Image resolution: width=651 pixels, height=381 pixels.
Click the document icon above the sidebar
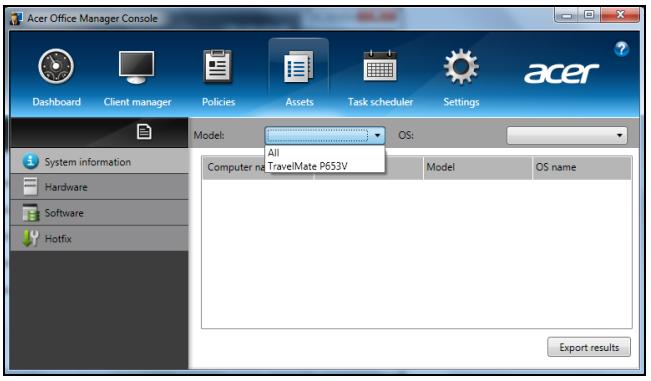pos(144,132)
